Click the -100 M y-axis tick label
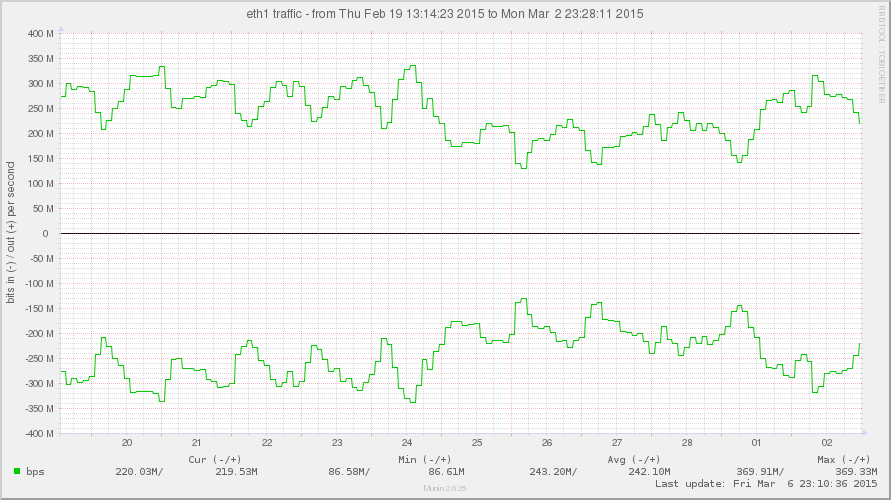The width and height of the screenshot is (891, 500). pyautogui.click(x=39, y=284)
